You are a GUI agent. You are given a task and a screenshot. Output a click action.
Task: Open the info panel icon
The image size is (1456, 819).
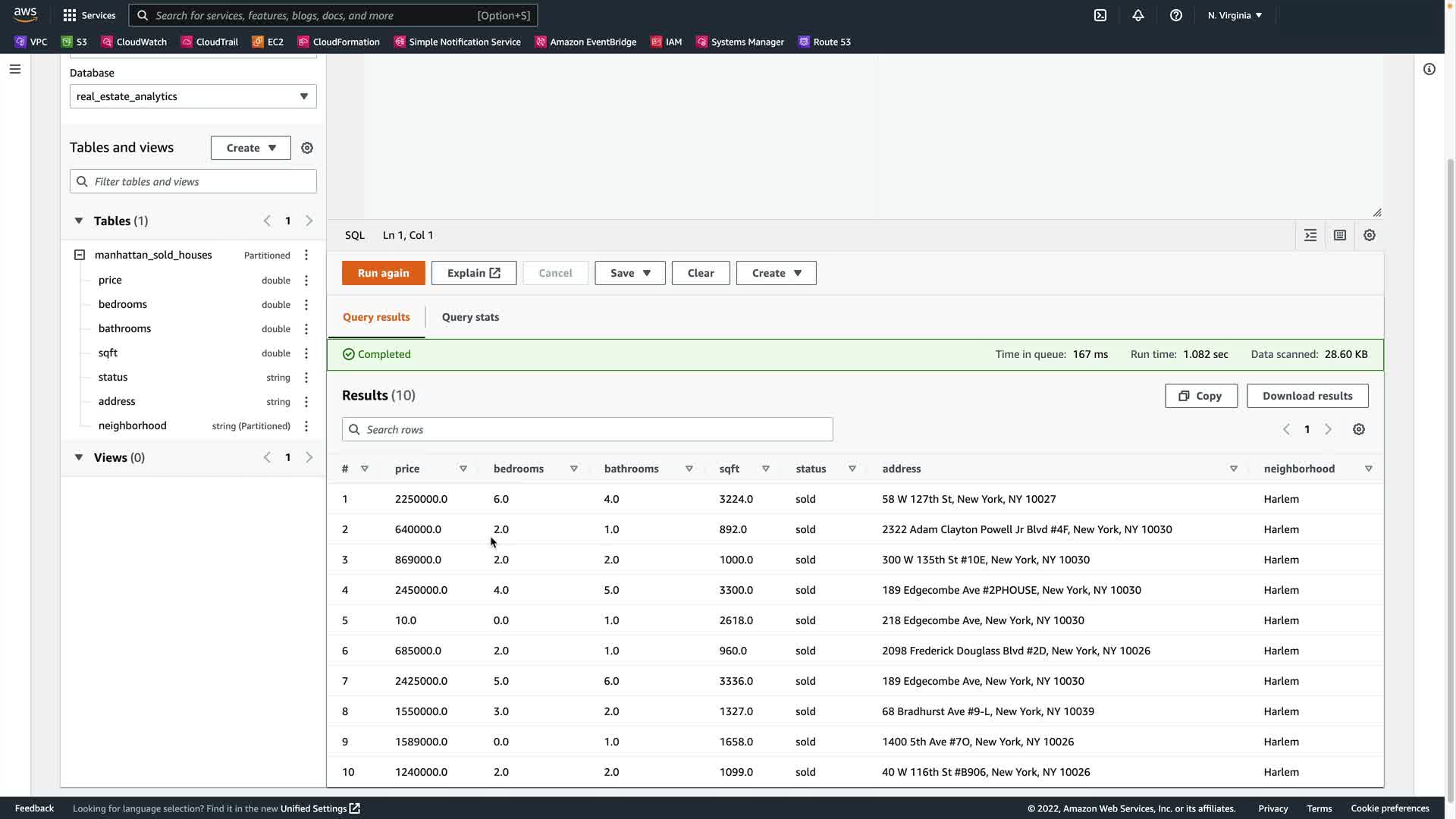click(x=1429, y=69)
